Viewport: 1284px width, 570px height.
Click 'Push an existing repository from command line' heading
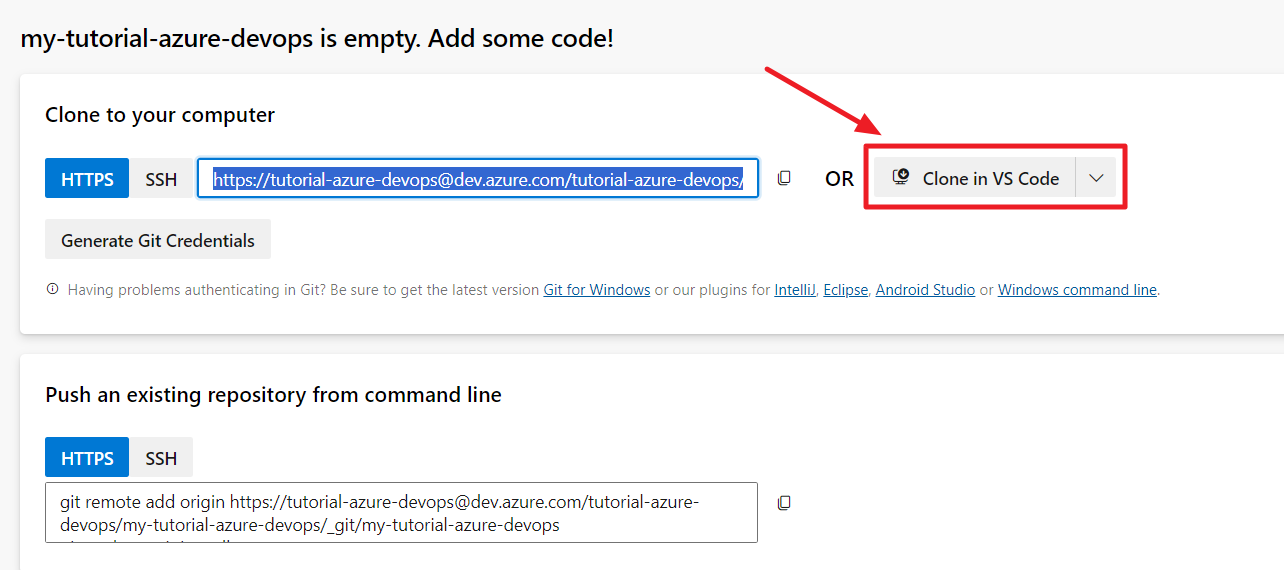point(273,395)
